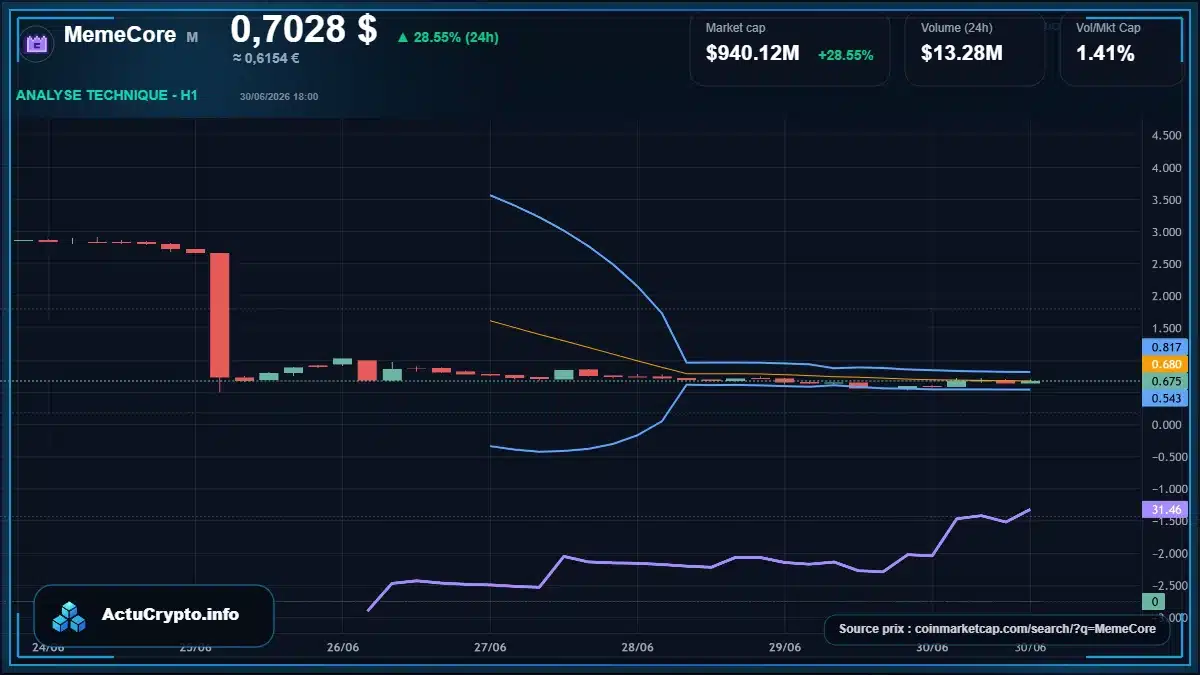The height and width of the screenshot is (675, 1200).
Task: Click the 0.817 upper band price tag
Action: (x=1164, y=347)
